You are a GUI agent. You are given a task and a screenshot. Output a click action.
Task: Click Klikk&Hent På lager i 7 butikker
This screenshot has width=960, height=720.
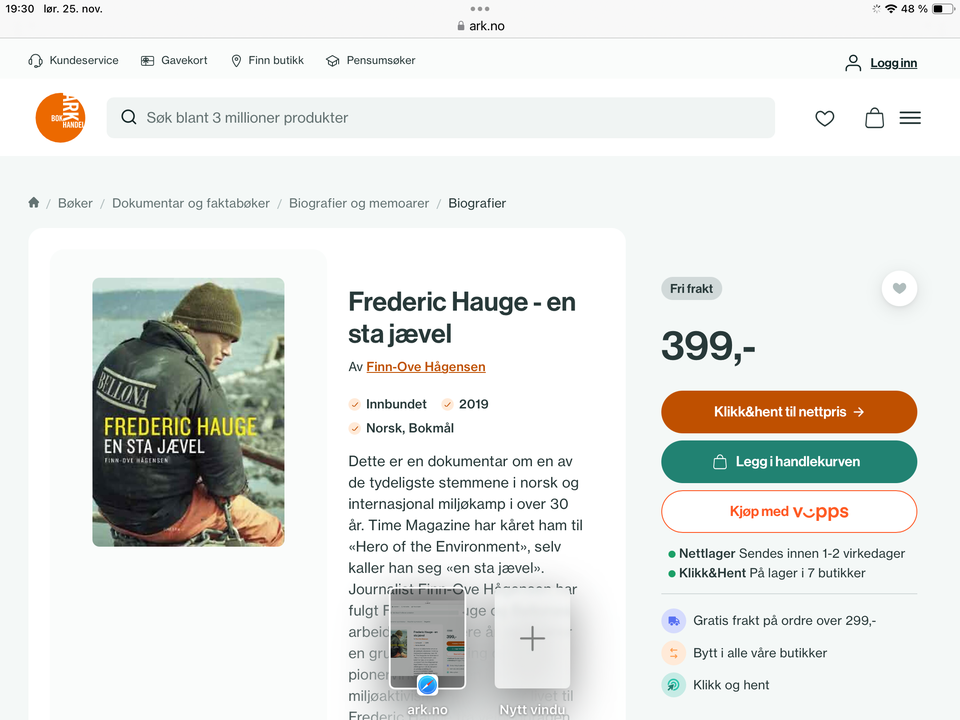tap(767, 573)
